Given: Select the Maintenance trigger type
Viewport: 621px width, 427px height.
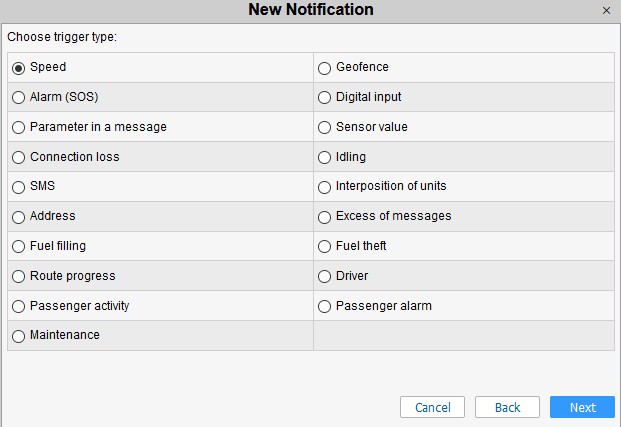Looking at the screenshot, I should coord(19,336).
